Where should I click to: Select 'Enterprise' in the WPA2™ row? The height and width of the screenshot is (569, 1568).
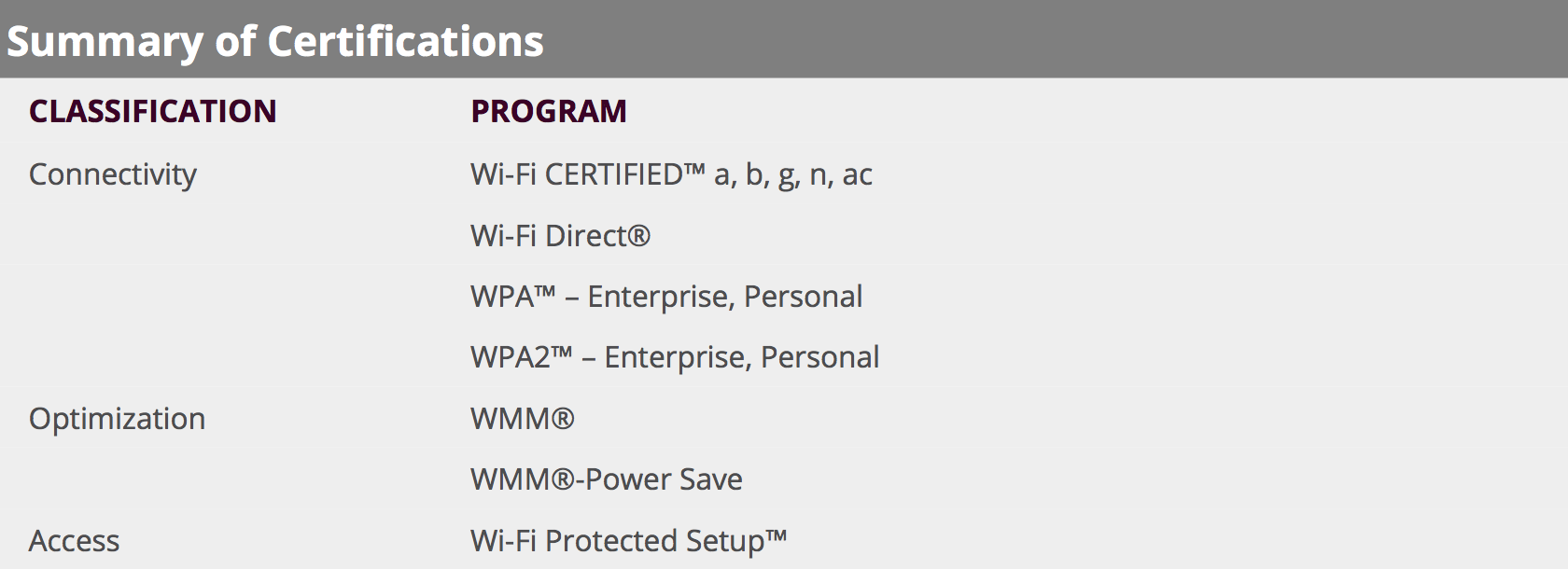678,357
